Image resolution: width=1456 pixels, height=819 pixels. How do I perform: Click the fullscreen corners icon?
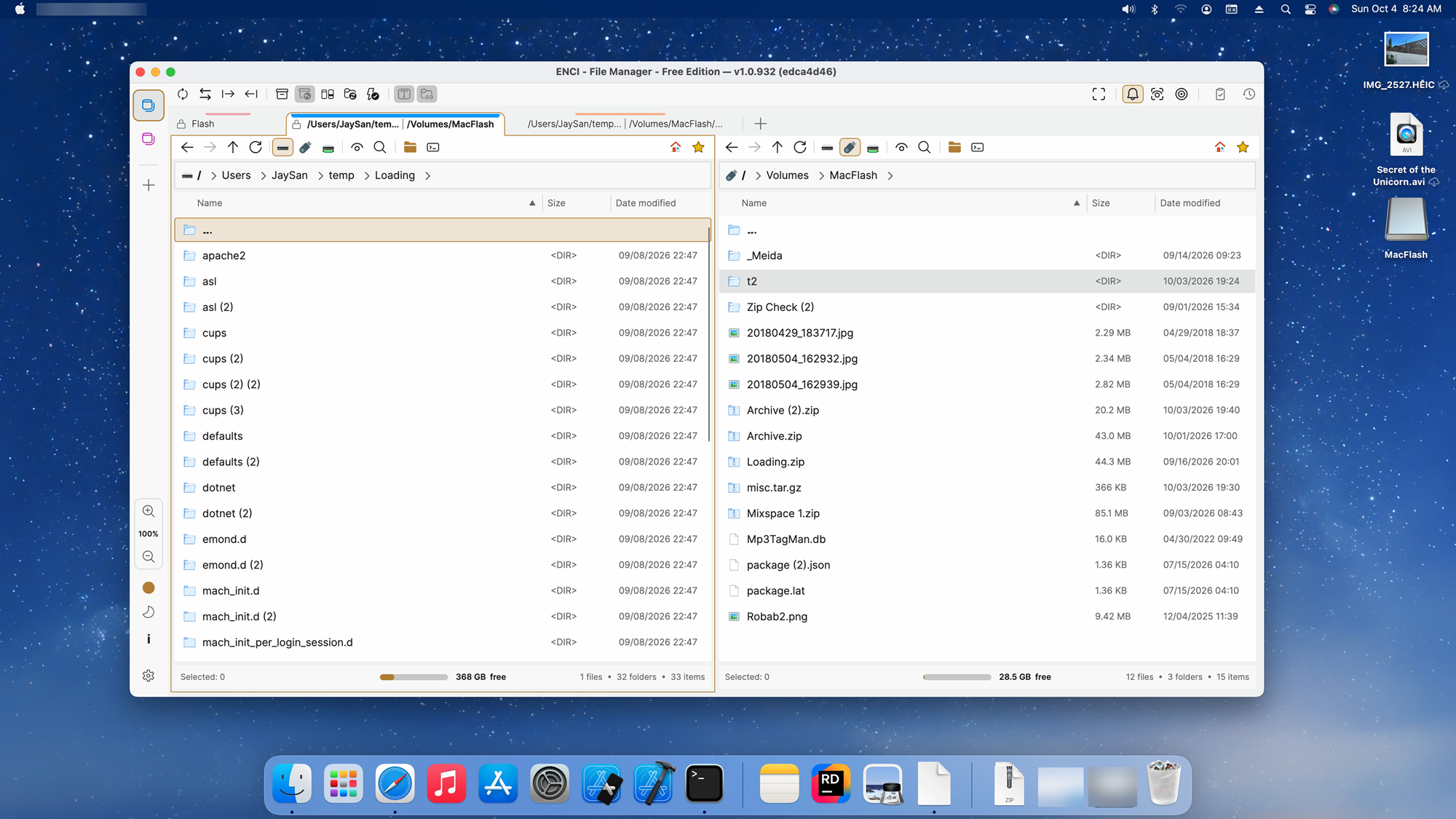(1099, 94)
